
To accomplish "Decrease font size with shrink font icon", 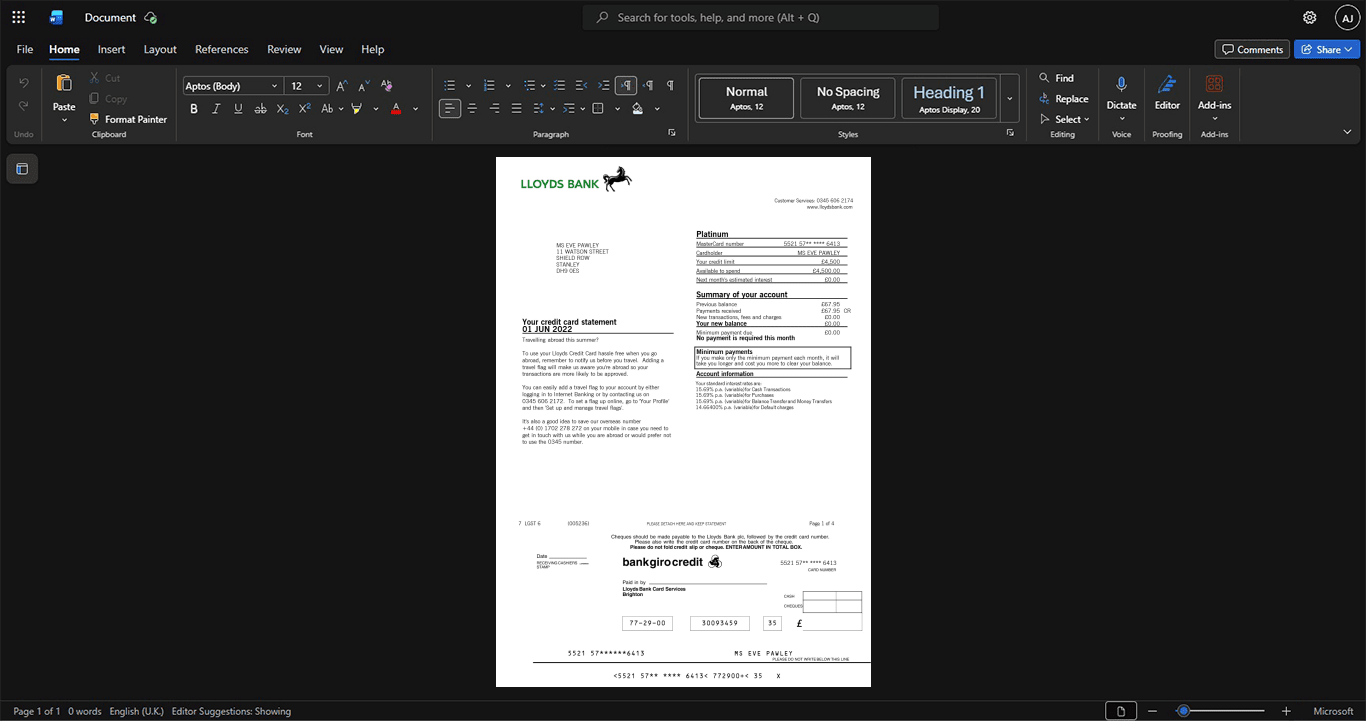I will [x=364, y=86].
